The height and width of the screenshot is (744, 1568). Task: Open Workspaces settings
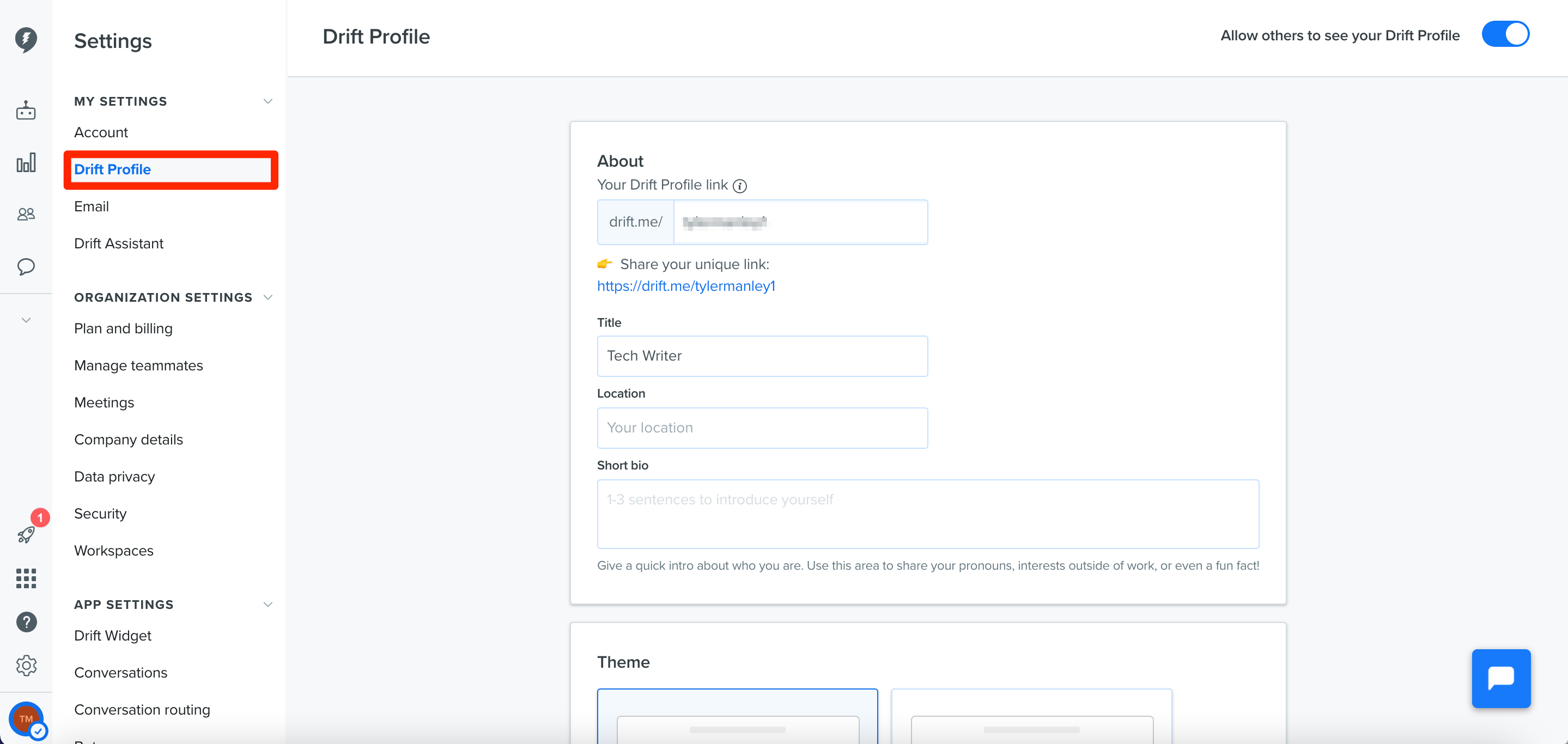pyautogui.click(x=114, y=551)
